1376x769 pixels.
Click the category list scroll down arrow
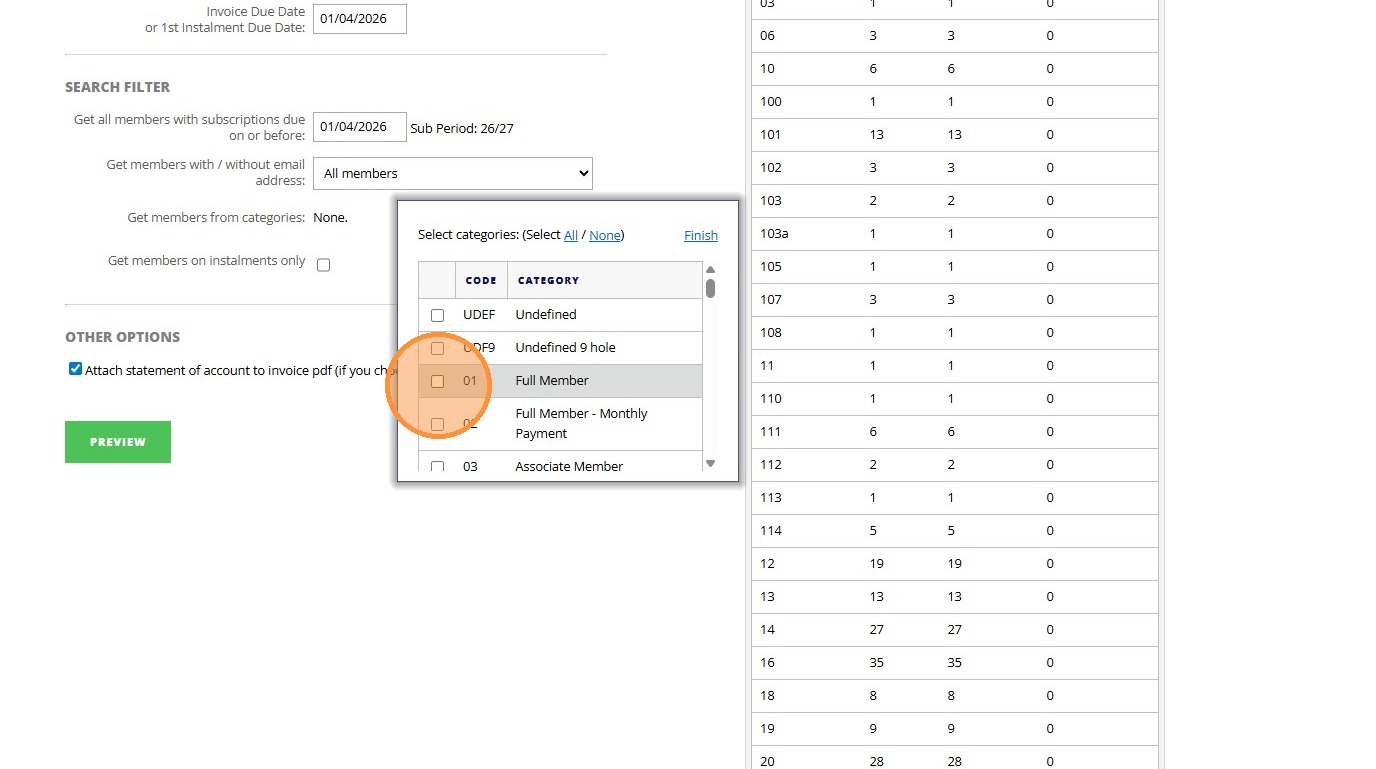click(x=711, y=463)
